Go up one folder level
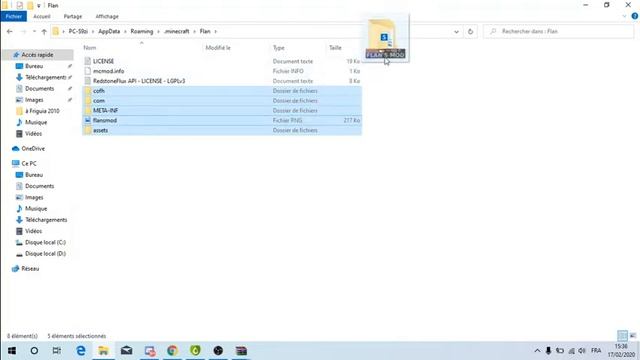Viewport: 640px width, 360px height. tap(44, 31)
